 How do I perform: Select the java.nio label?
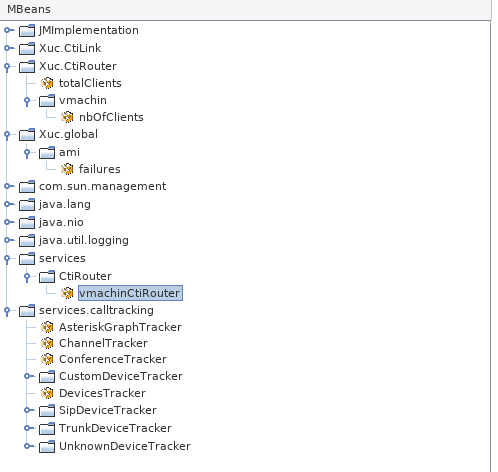point(61,222)
